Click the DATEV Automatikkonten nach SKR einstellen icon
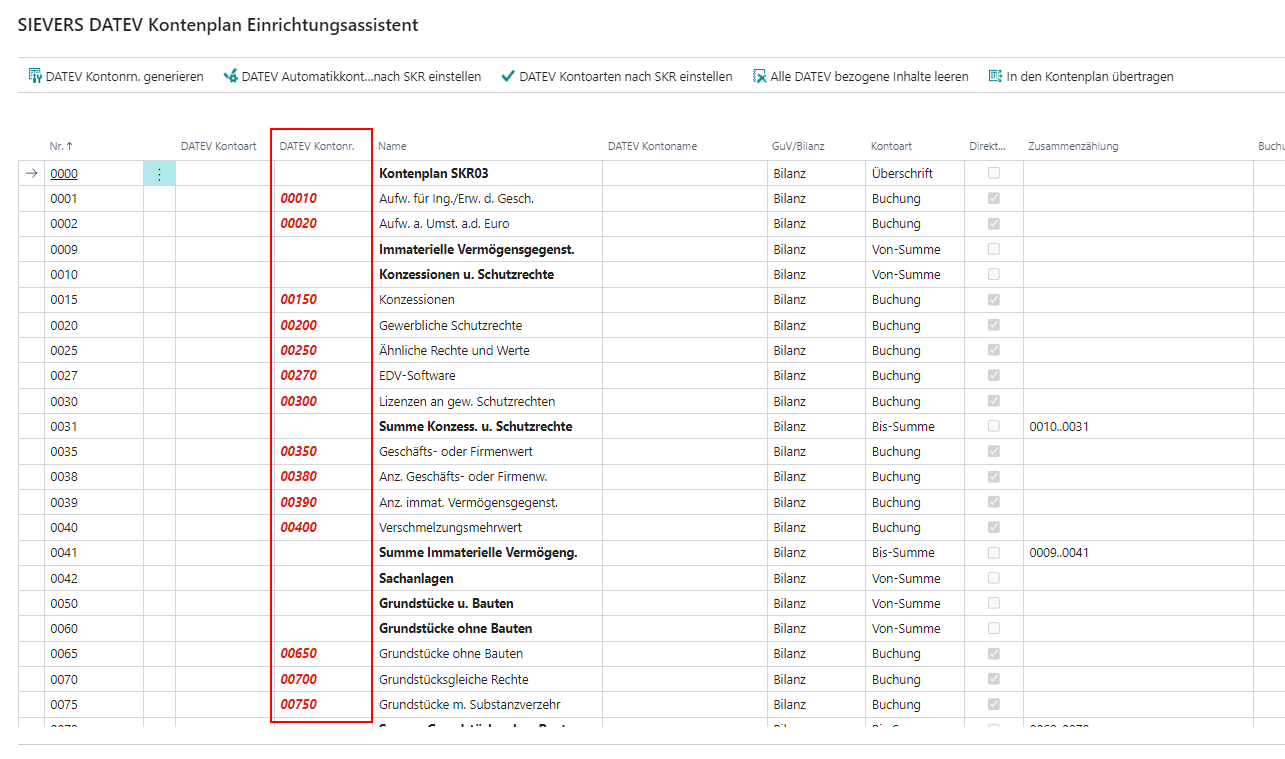 coord(231,76)
